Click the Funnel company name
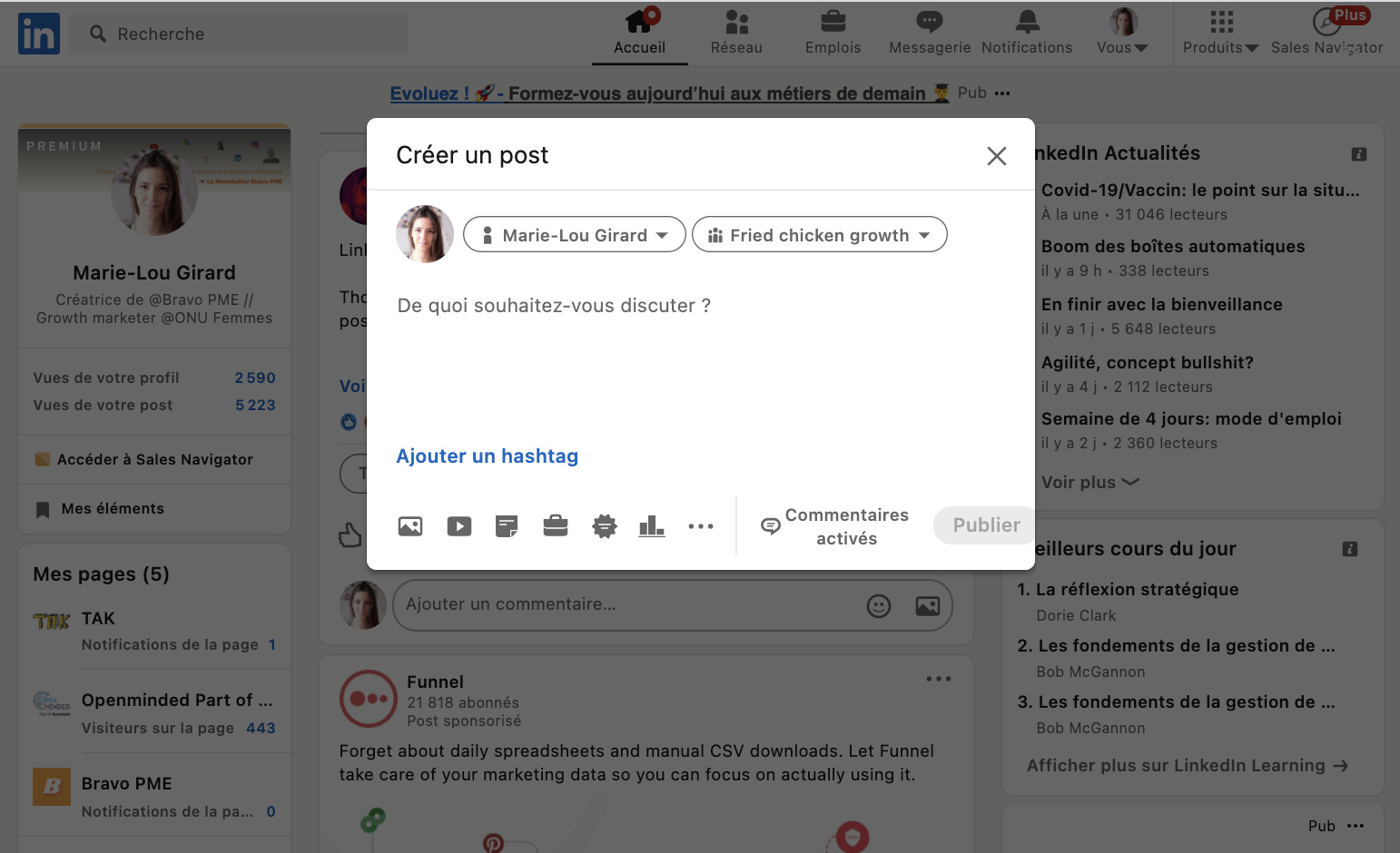 [x=435, y=682]
